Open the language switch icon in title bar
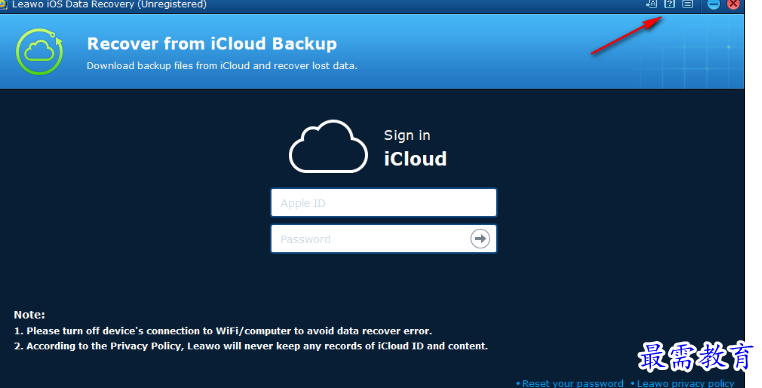This screenshot has width=762, height=388. coord(651,4)
